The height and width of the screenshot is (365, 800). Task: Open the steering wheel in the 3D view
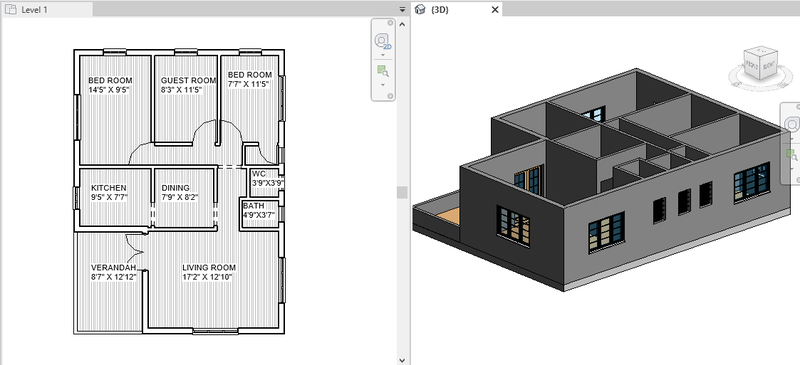792,124
